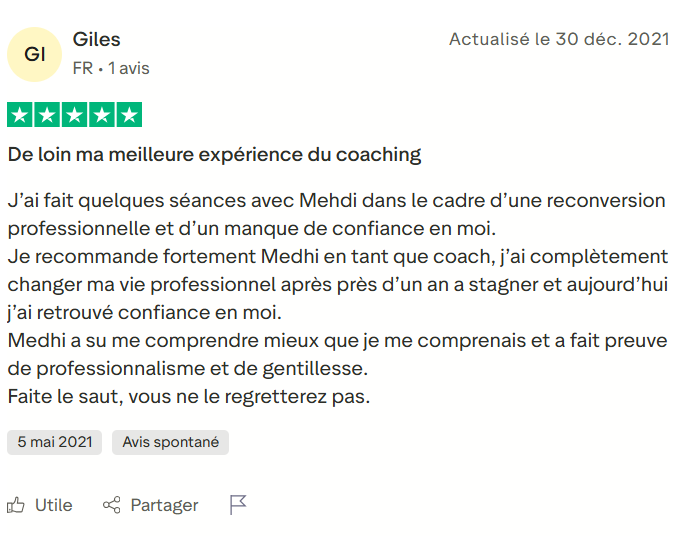This screenshot has height=536, width=688.
Task: Open the review title "De loin ma meilleure expérience"
Action: point(214,155)
